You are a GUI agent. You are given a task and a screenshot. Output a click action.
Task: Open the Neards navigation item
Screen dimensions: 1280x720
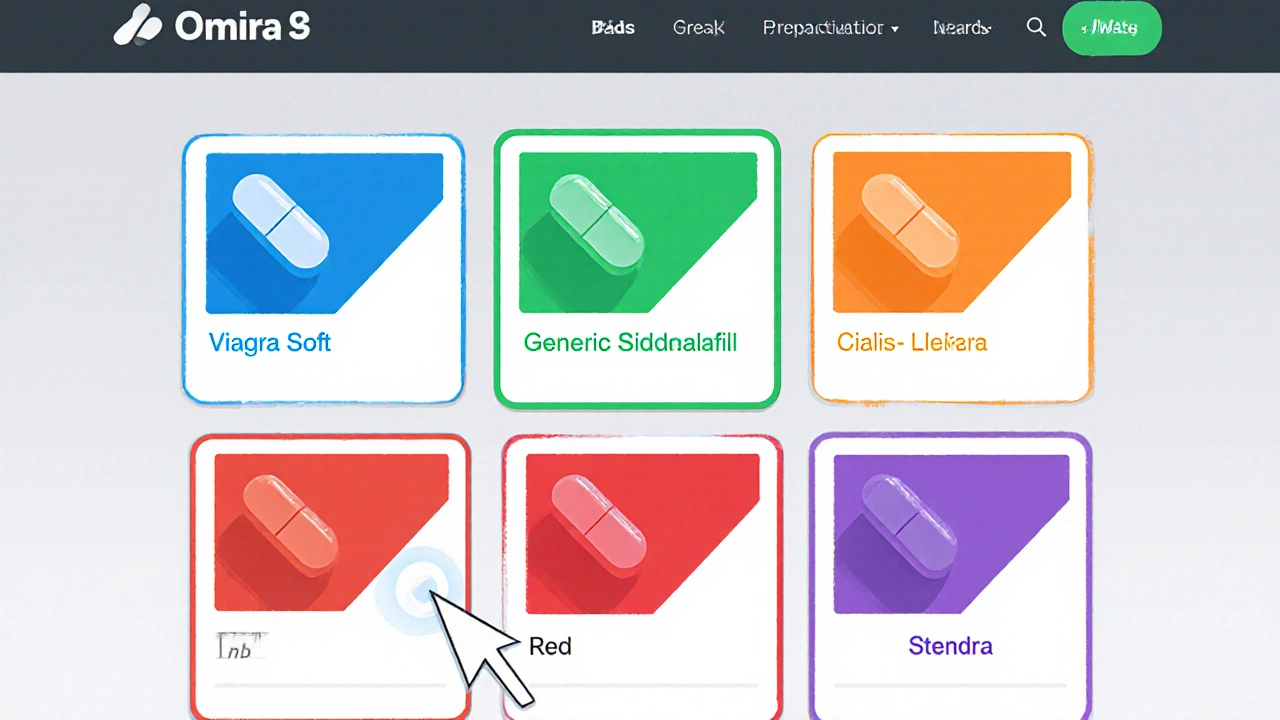(x=961, y=28)
